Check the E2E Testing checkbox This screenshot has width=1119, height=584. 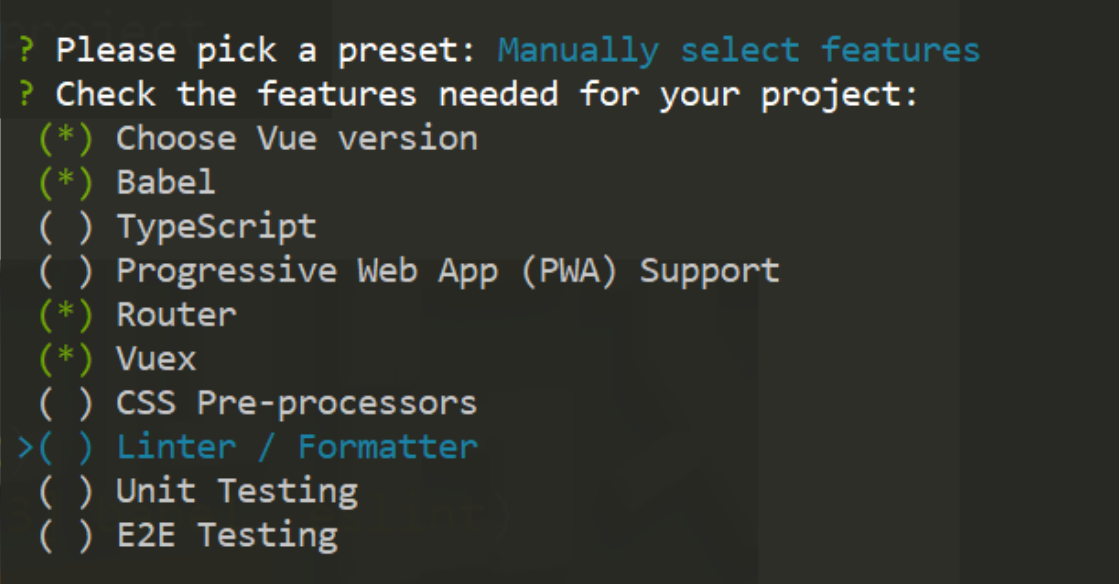(x=66, y=535)
